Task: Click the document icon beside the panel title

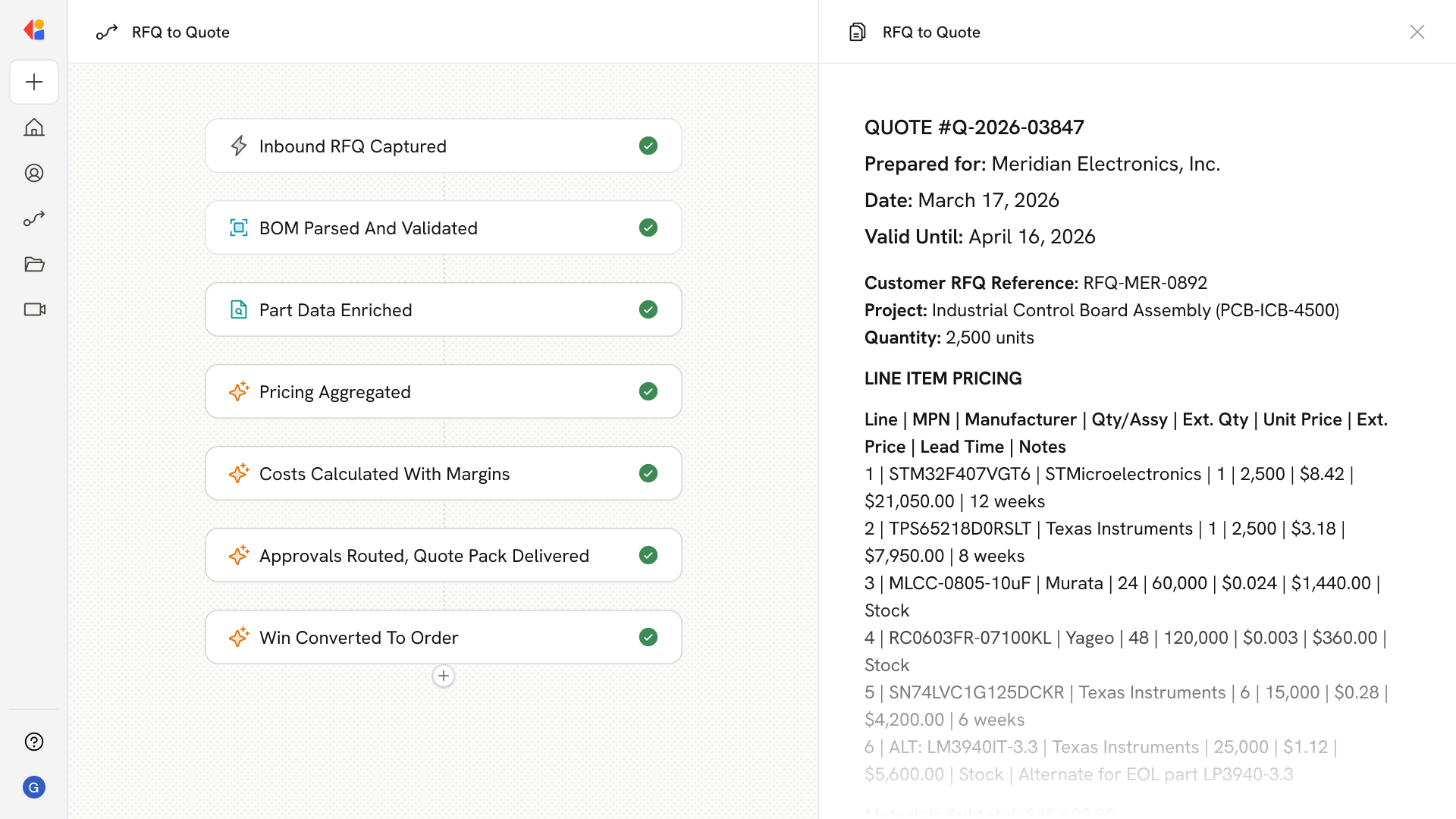Action: pos(857,32)
